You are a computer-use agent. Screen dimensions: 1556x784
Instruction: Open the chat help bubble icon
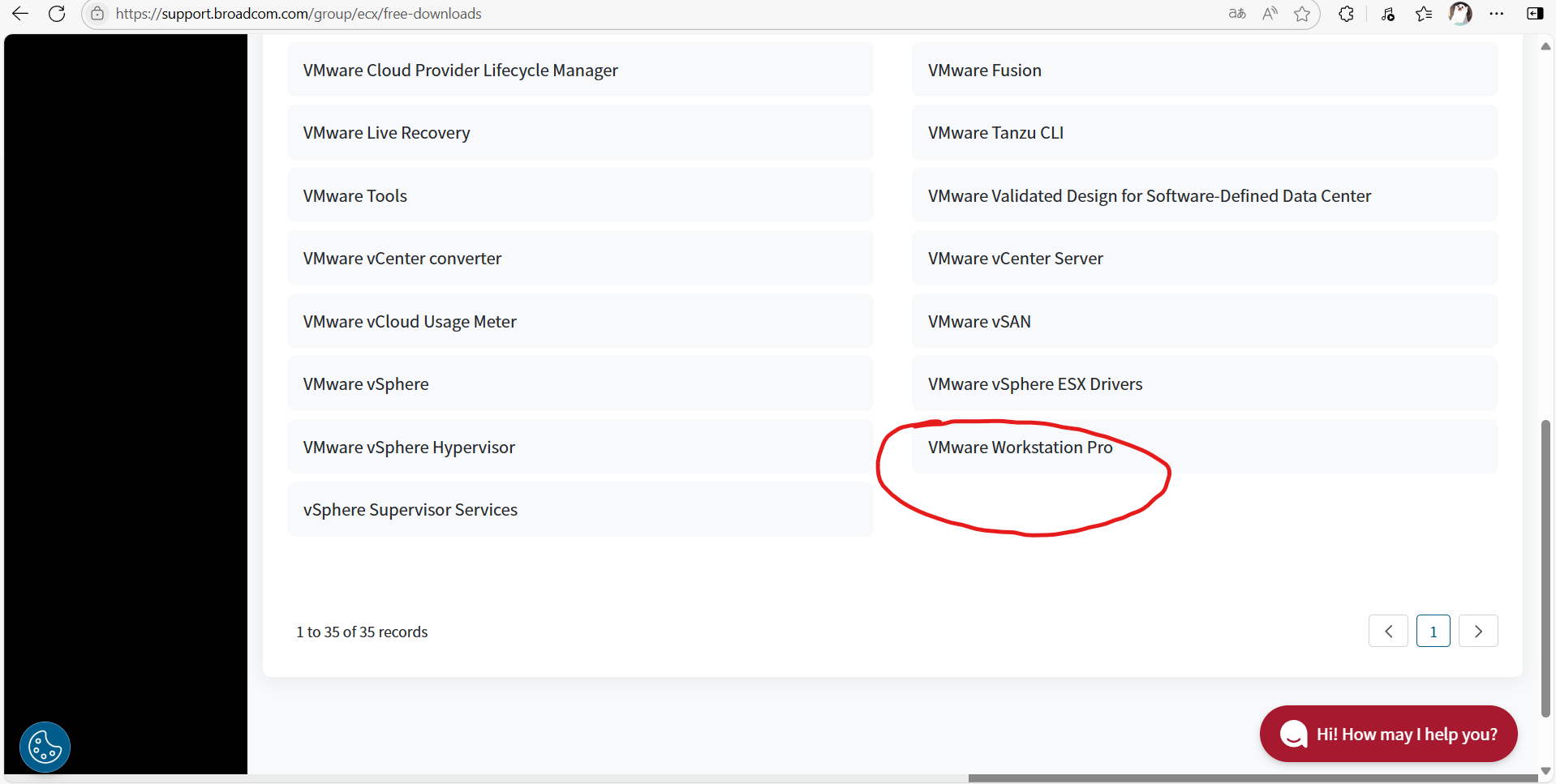pos(1293,734)
